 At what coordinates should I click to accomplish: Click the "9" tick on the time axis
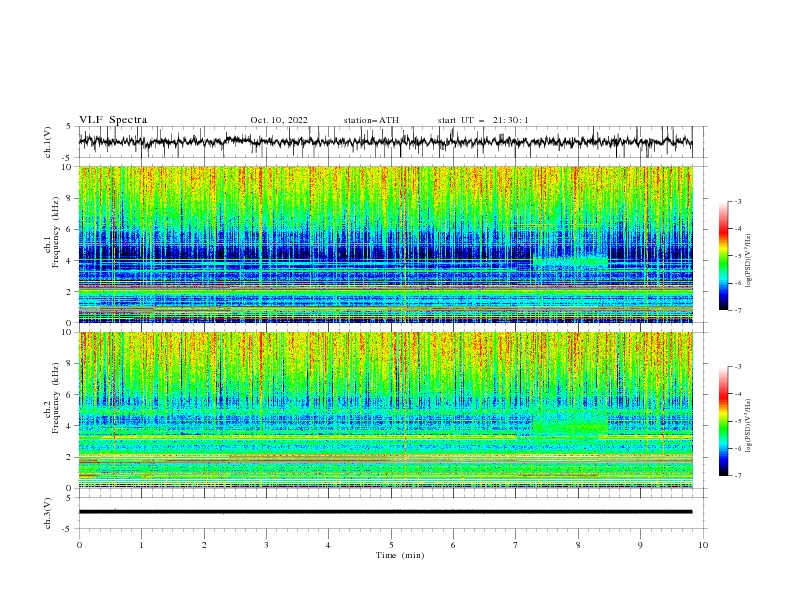coord(640,545)
